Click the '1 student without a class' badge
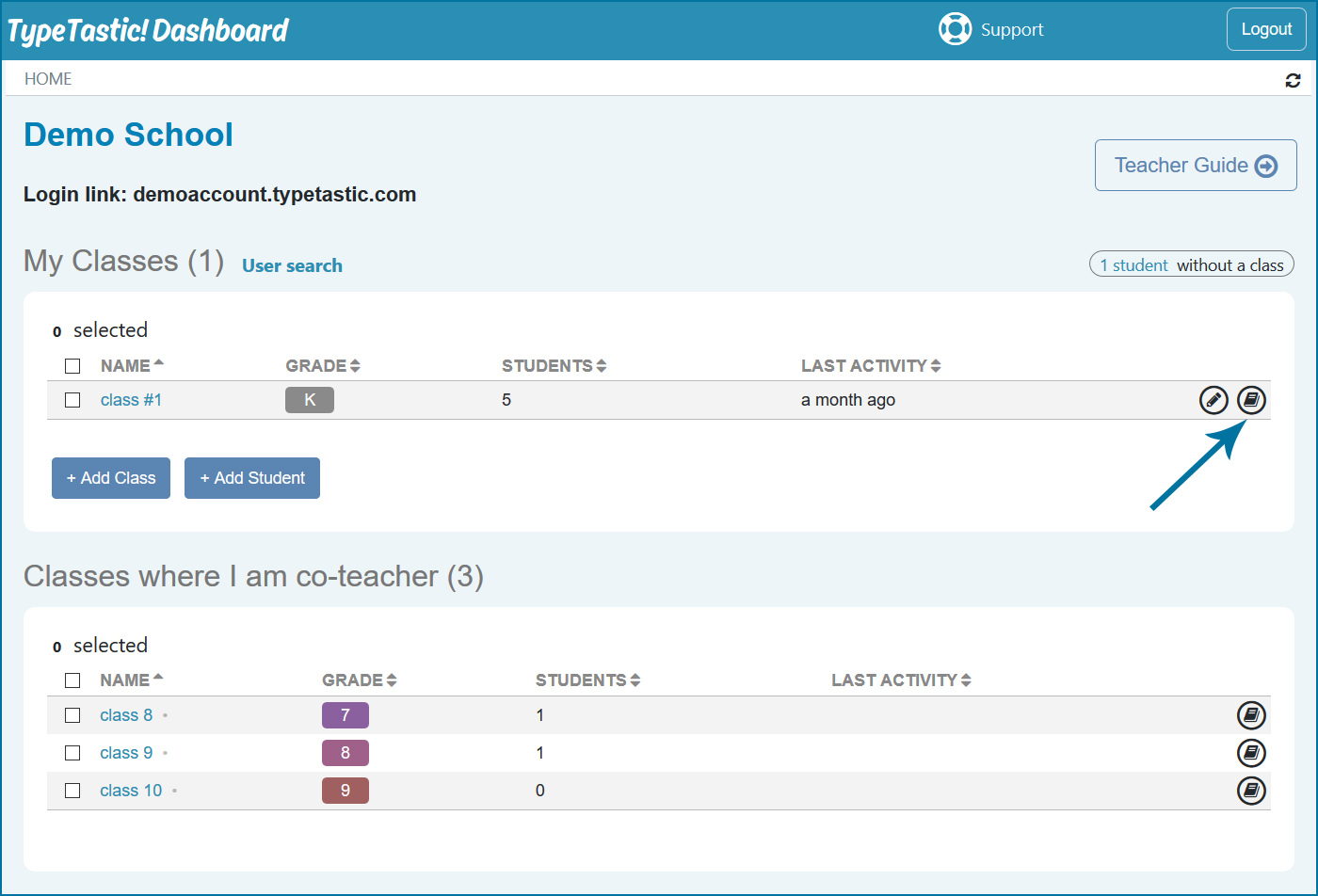 [1191, 264]
